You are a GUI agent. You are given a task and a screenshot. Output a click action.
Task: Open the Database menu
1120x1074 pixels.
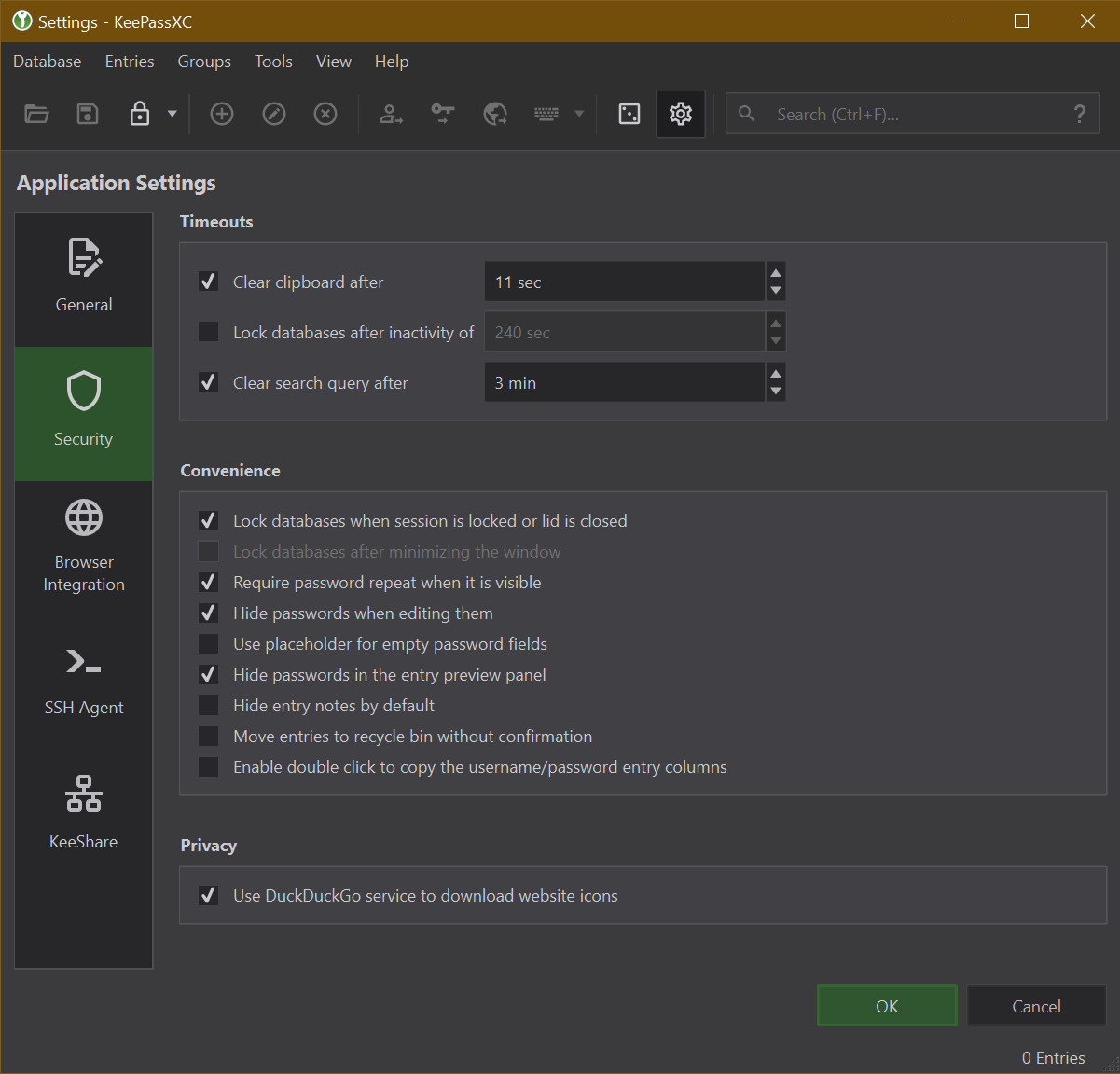(x=48, y=62)
